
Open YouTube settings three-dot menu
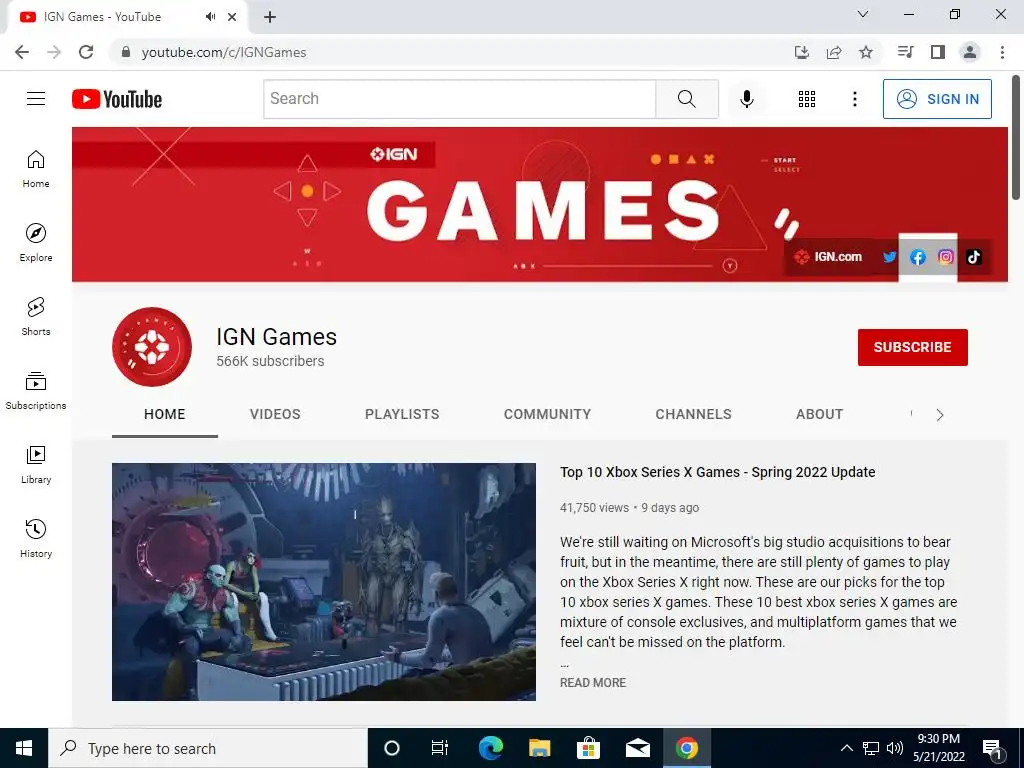(x=854, y=99)
